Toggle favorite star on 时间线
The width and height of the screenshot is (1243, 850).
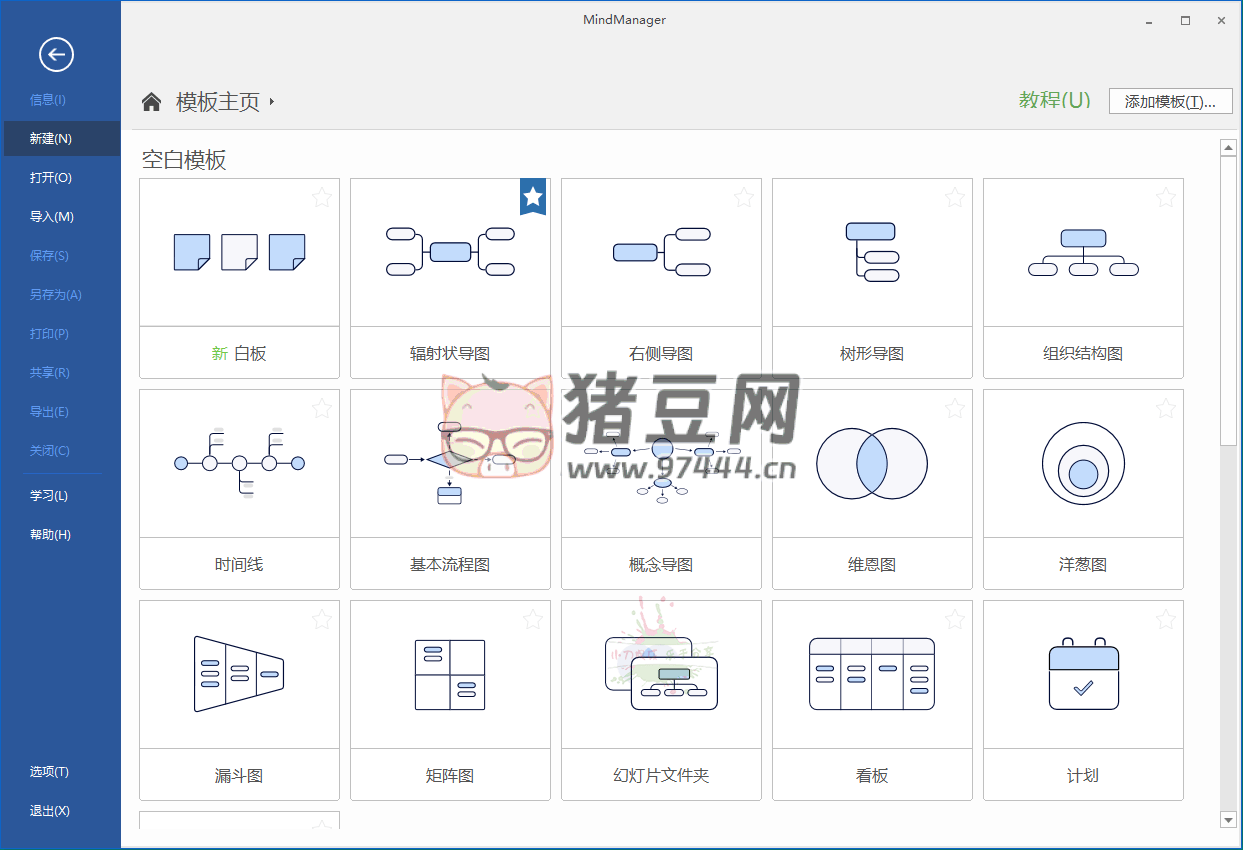point(322,408)
